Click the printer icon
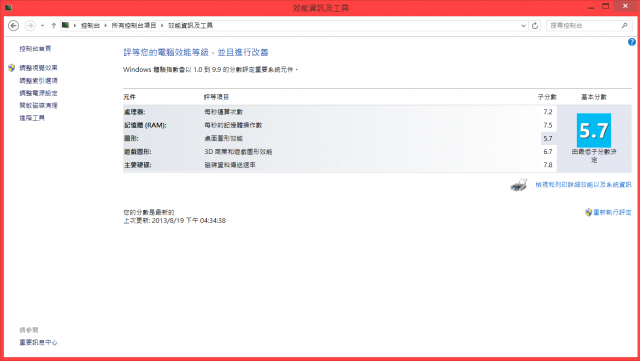The height and width of the screenshot is (361, 640). tap(519, 185)
